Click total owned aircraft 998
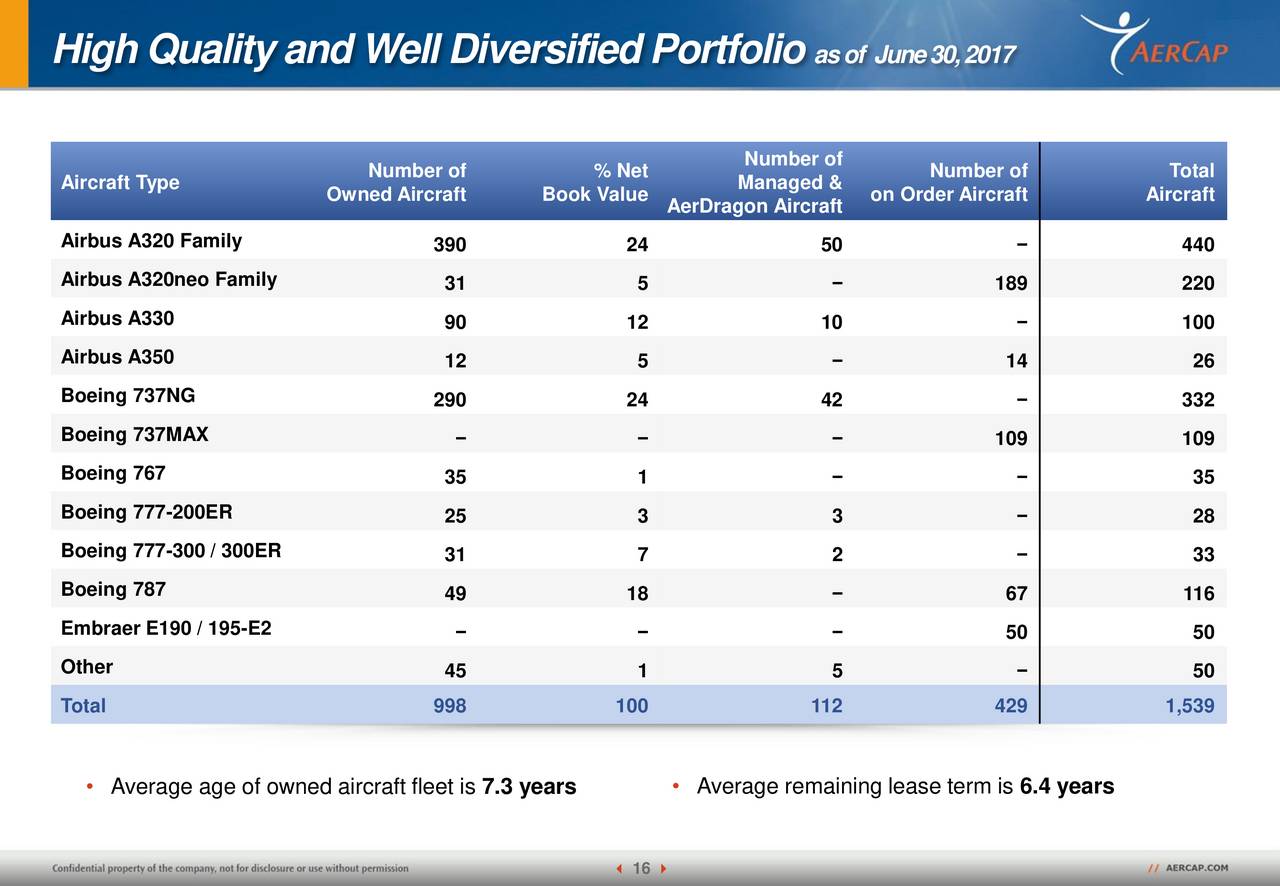Image resolution: width=1280 pixels, height=886 pixels. [x=449, y=706]
